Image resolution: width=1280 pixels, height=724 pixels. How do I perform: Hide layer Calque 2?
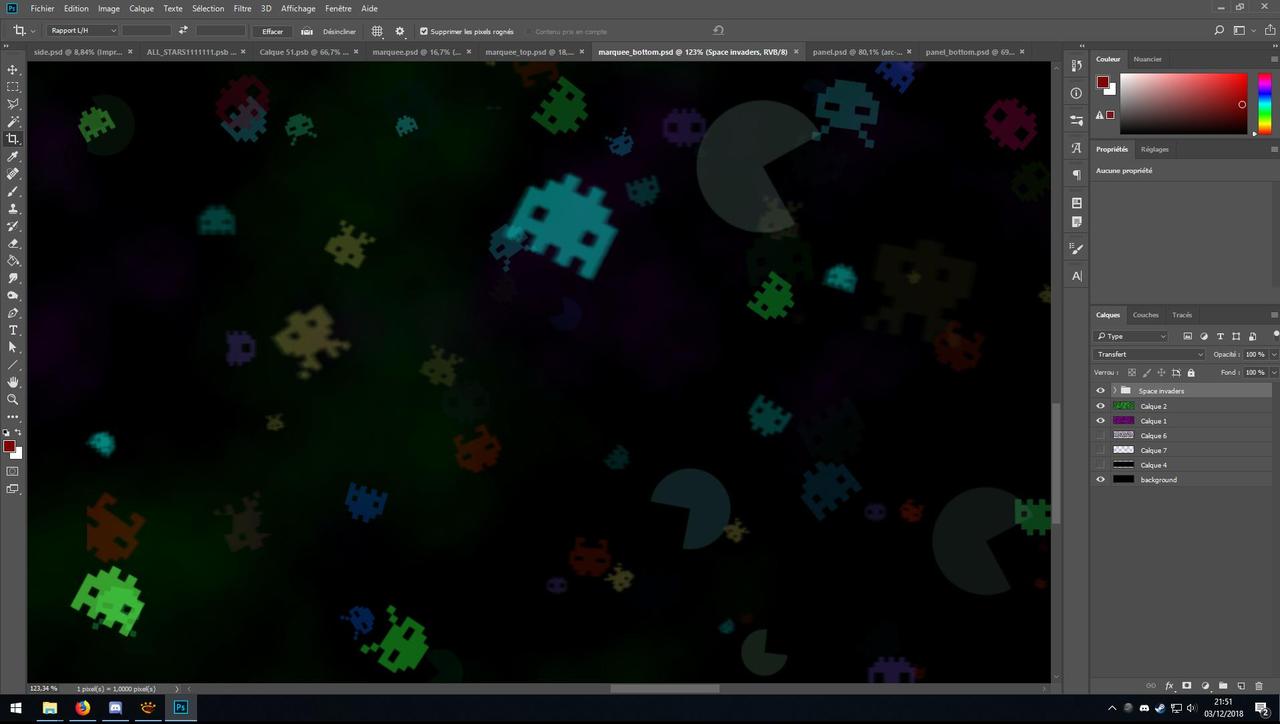pos(1101,406)
